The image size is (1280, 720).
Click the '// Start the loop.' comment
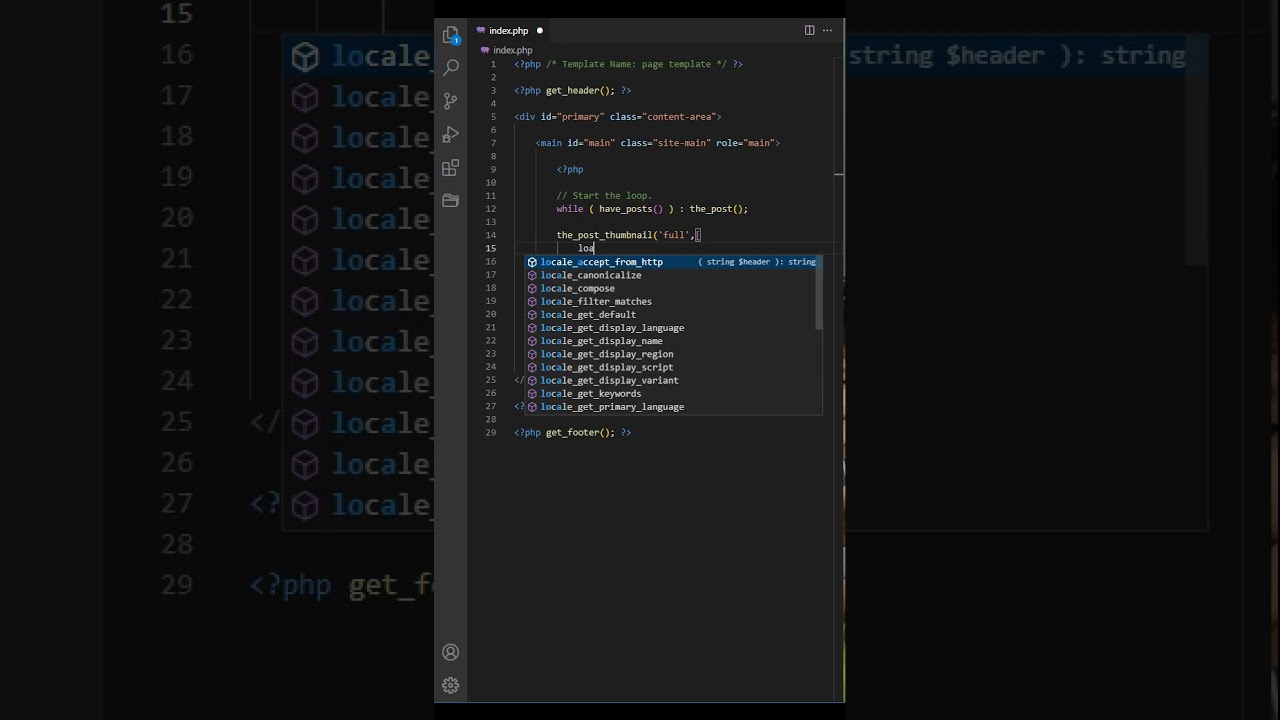coord(604,196)
